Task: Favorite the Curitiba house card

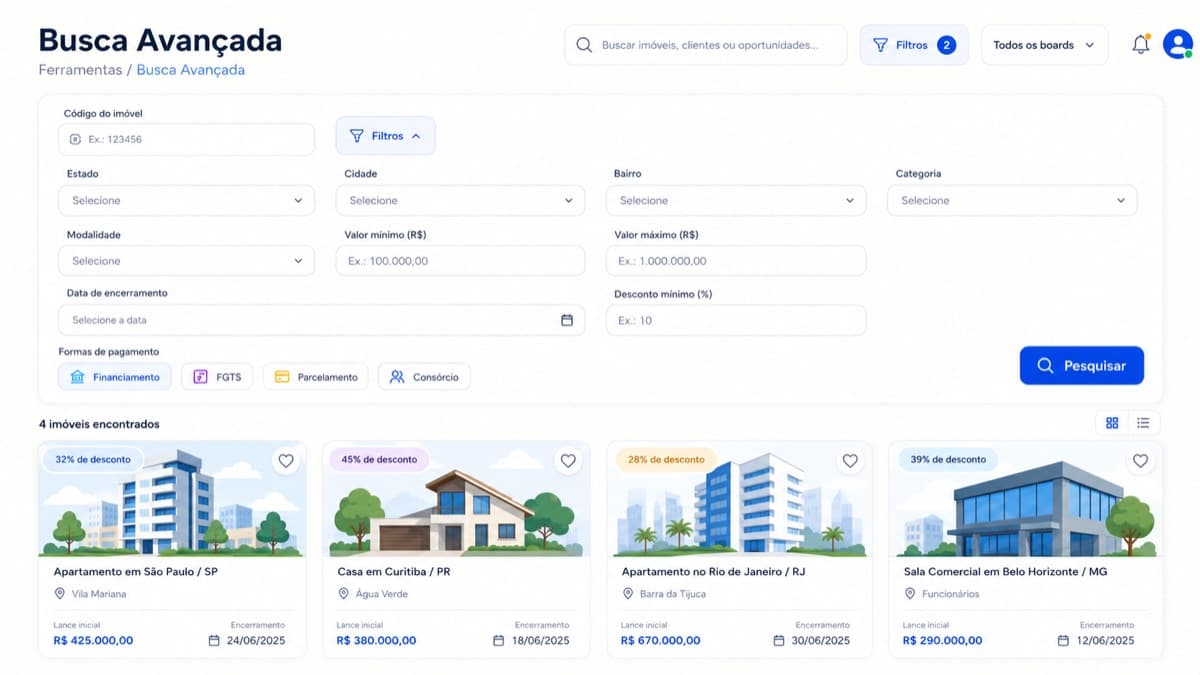Action: [568, 461]
